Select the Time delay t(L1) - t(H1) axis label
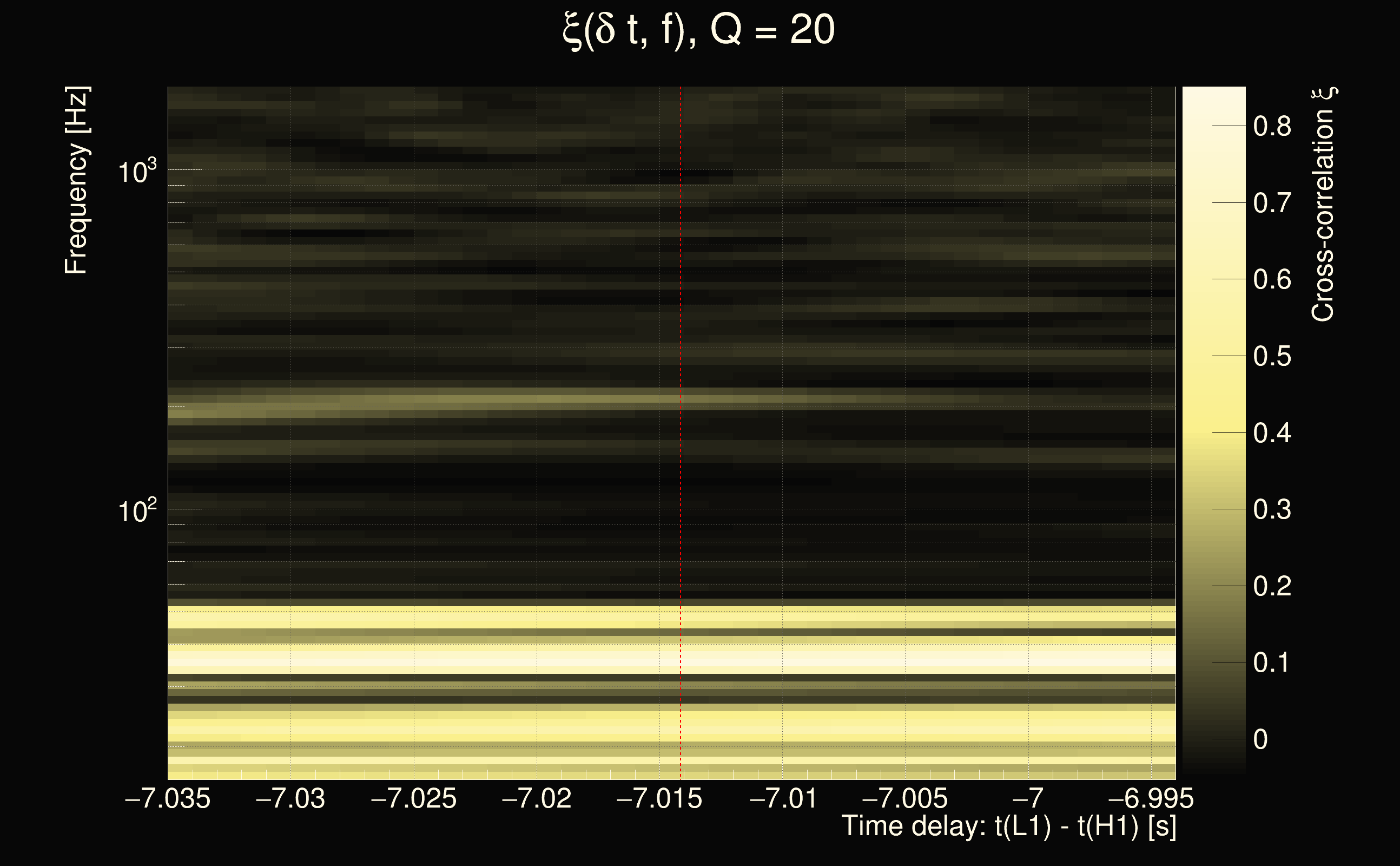Image resolution: width=1400 pixels, height=866 pixels. click(x=1008, y=826)
